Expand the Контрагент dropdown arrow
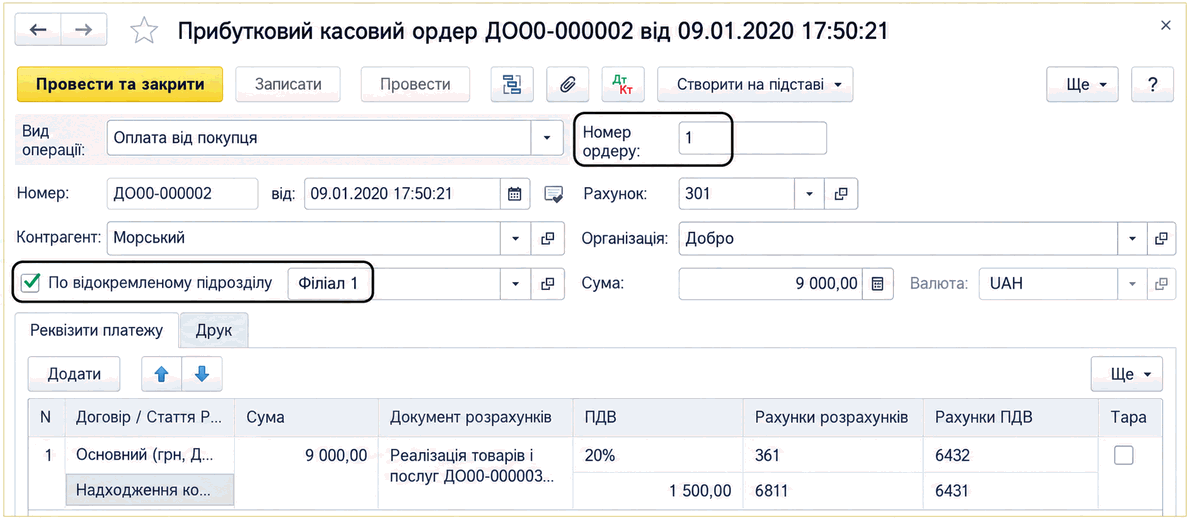Image resolution: width=1190 pixels, height=521 pixels. [x=515, y=238]
